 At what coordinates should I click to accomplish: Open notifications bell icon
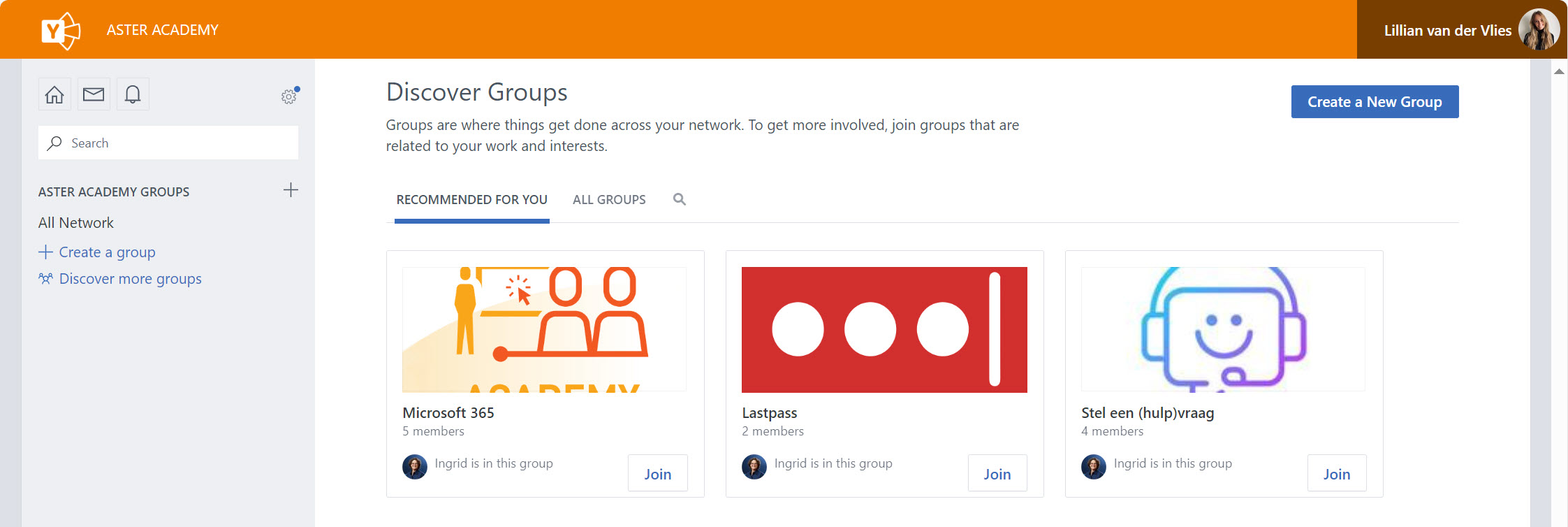133,94
